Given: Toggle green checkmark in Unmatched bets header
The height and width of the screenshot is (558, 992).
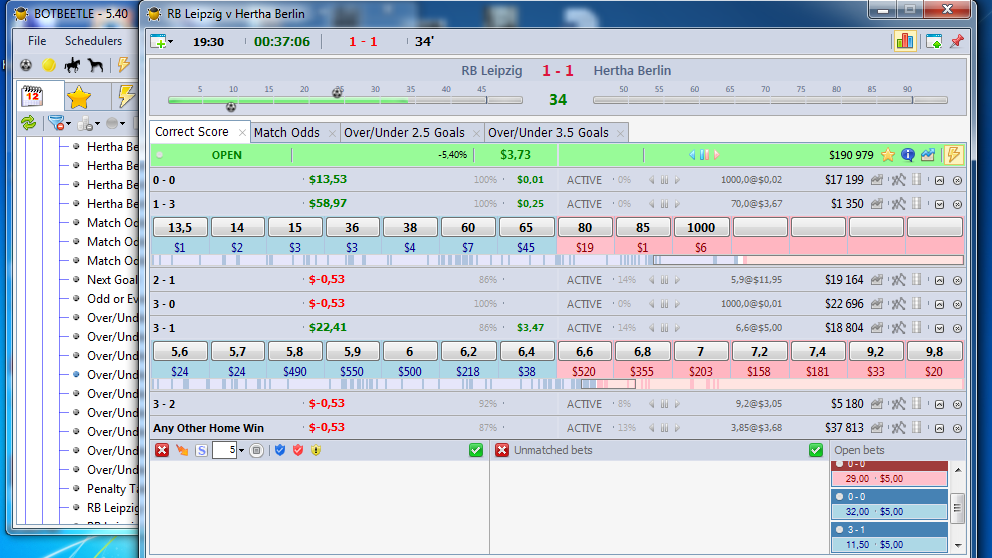Looking at the screenshot, I should click(815, 450).
